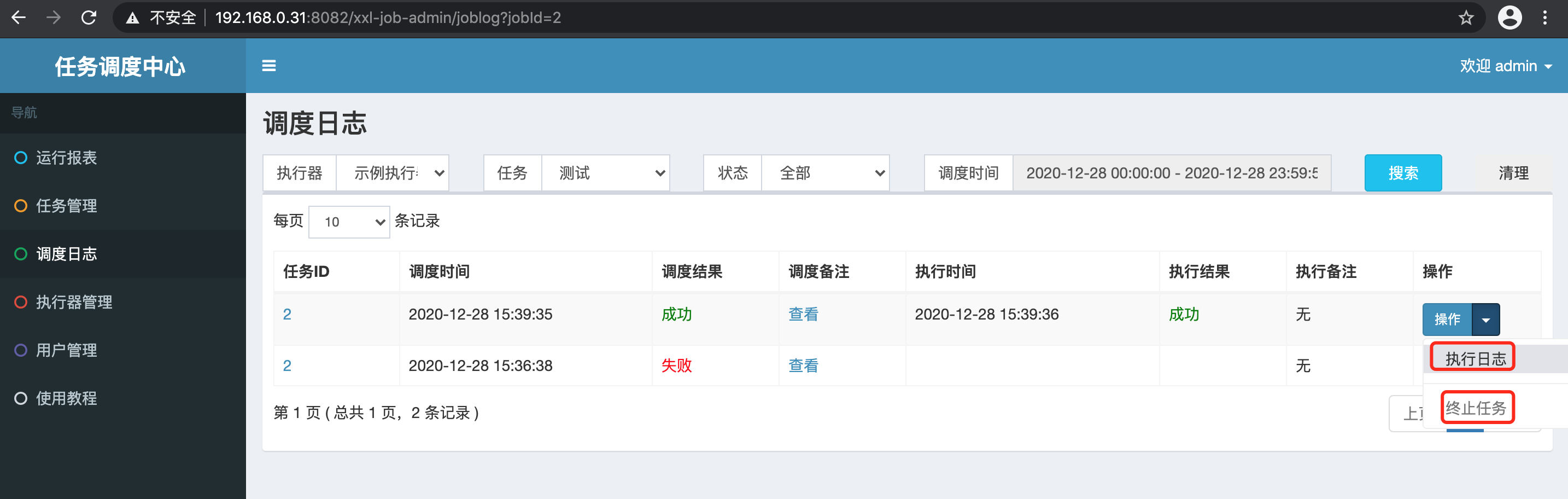Click the not-secure warning icon
This screenshot has height=499, width=1568.
click(132, 18)
